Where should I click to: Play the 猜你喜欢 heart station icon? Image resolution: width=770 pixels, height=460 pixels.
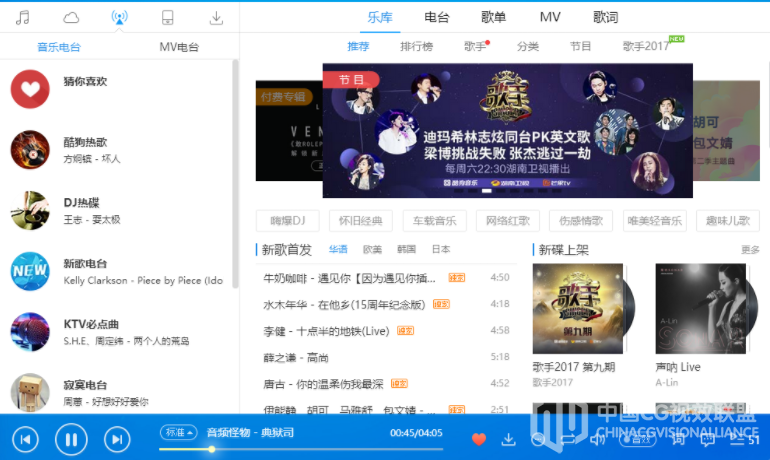[x=30, y=89]
